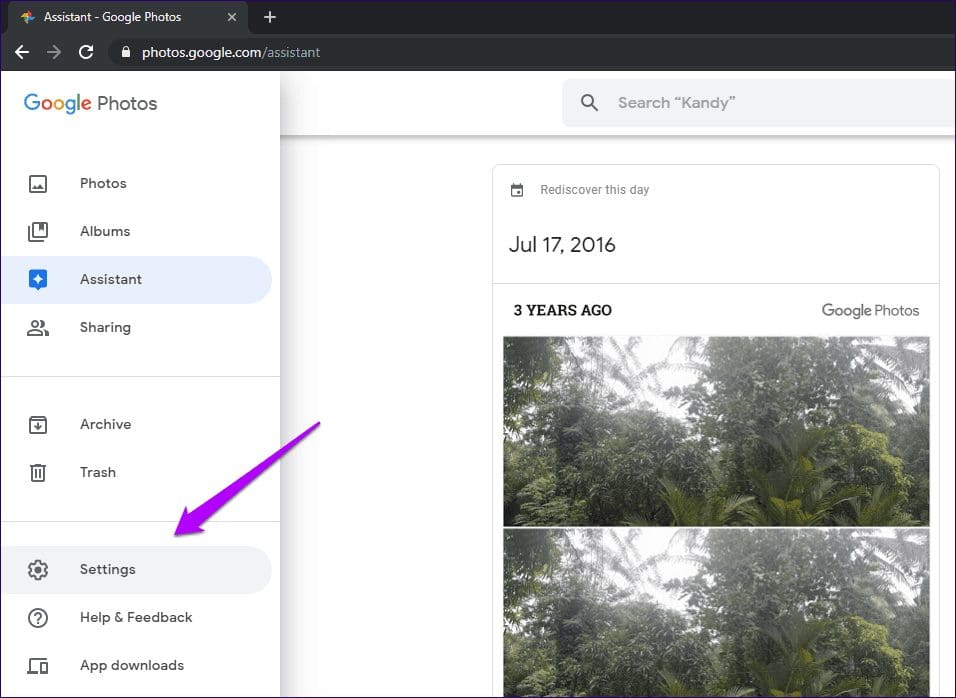
Task: Open App downloads link
Action: pyautogui.click(x=137, y=666)
